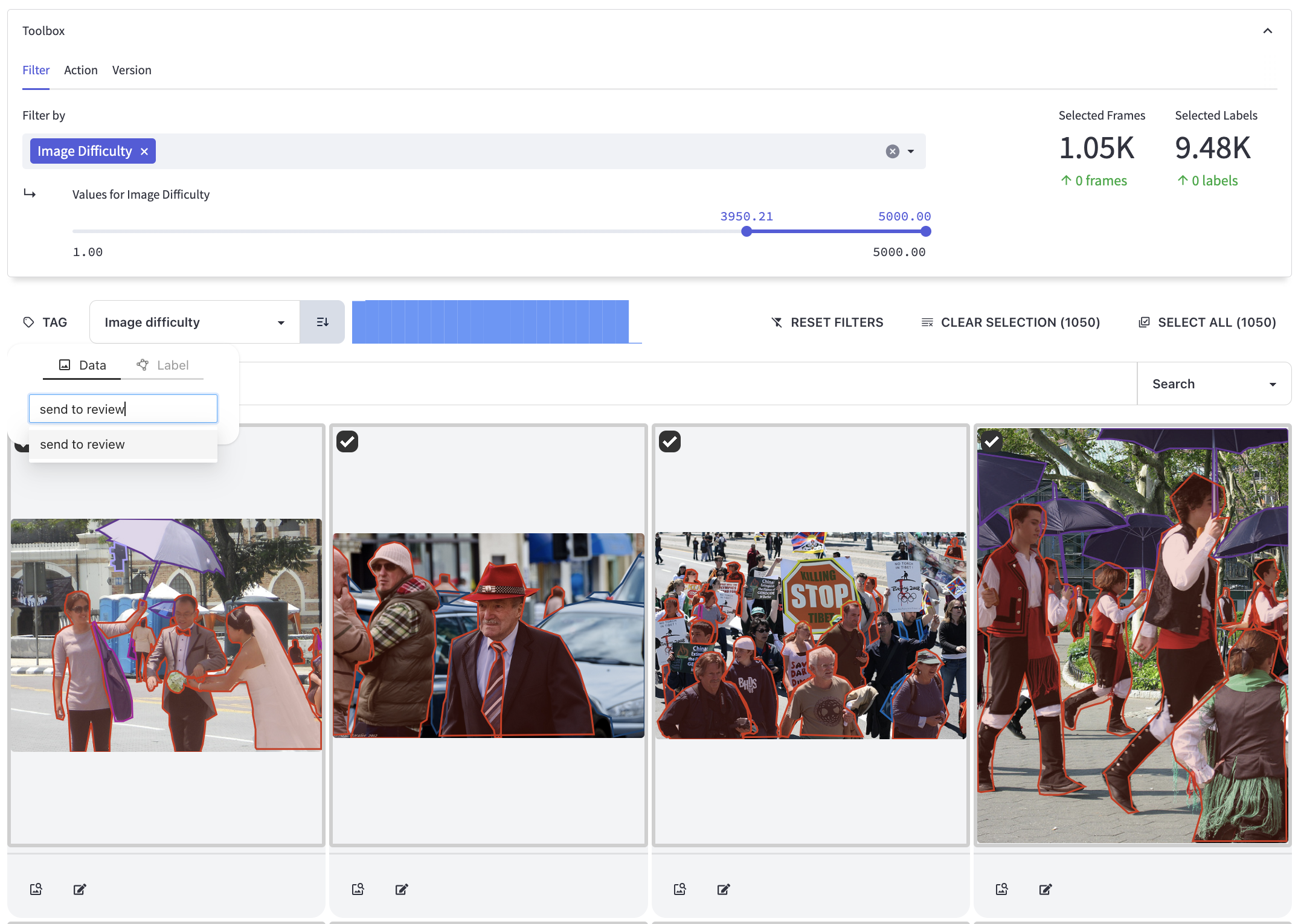Image resolution: width=1301 pixels, height=924 pixels.
Task: Click similar-image icon under red hat card
Action: (358, 889)
